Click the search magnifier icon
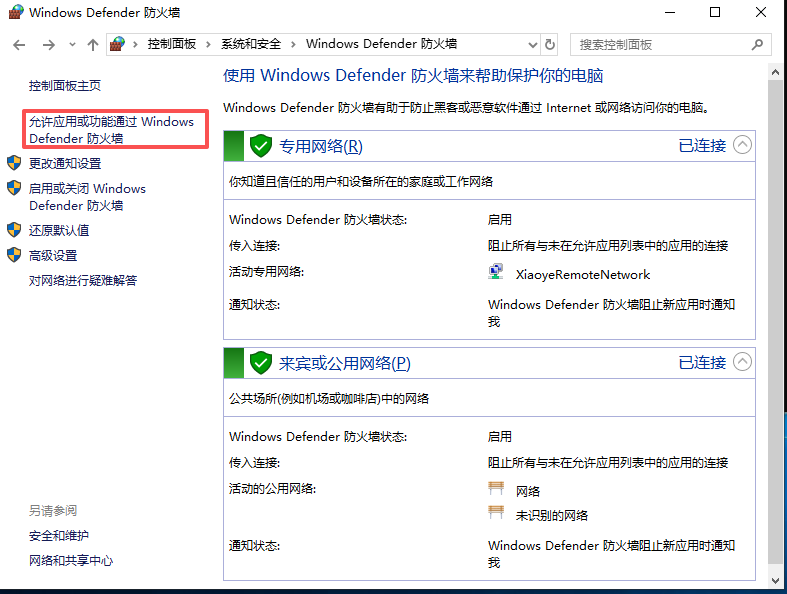This screenshot has height=594, width=787. [x=757, y=45]
